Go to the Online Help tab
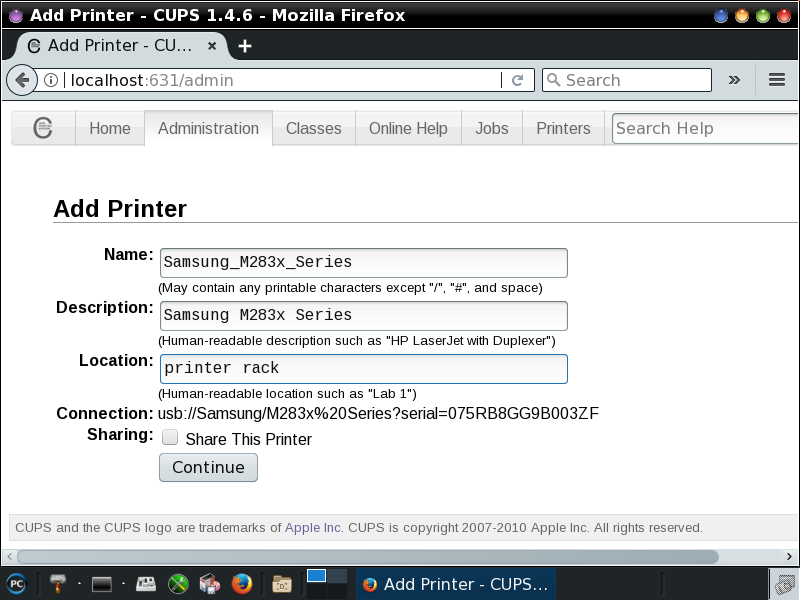Screen dimensions: 800x600 pyautogui.click(x=408, y=128)
